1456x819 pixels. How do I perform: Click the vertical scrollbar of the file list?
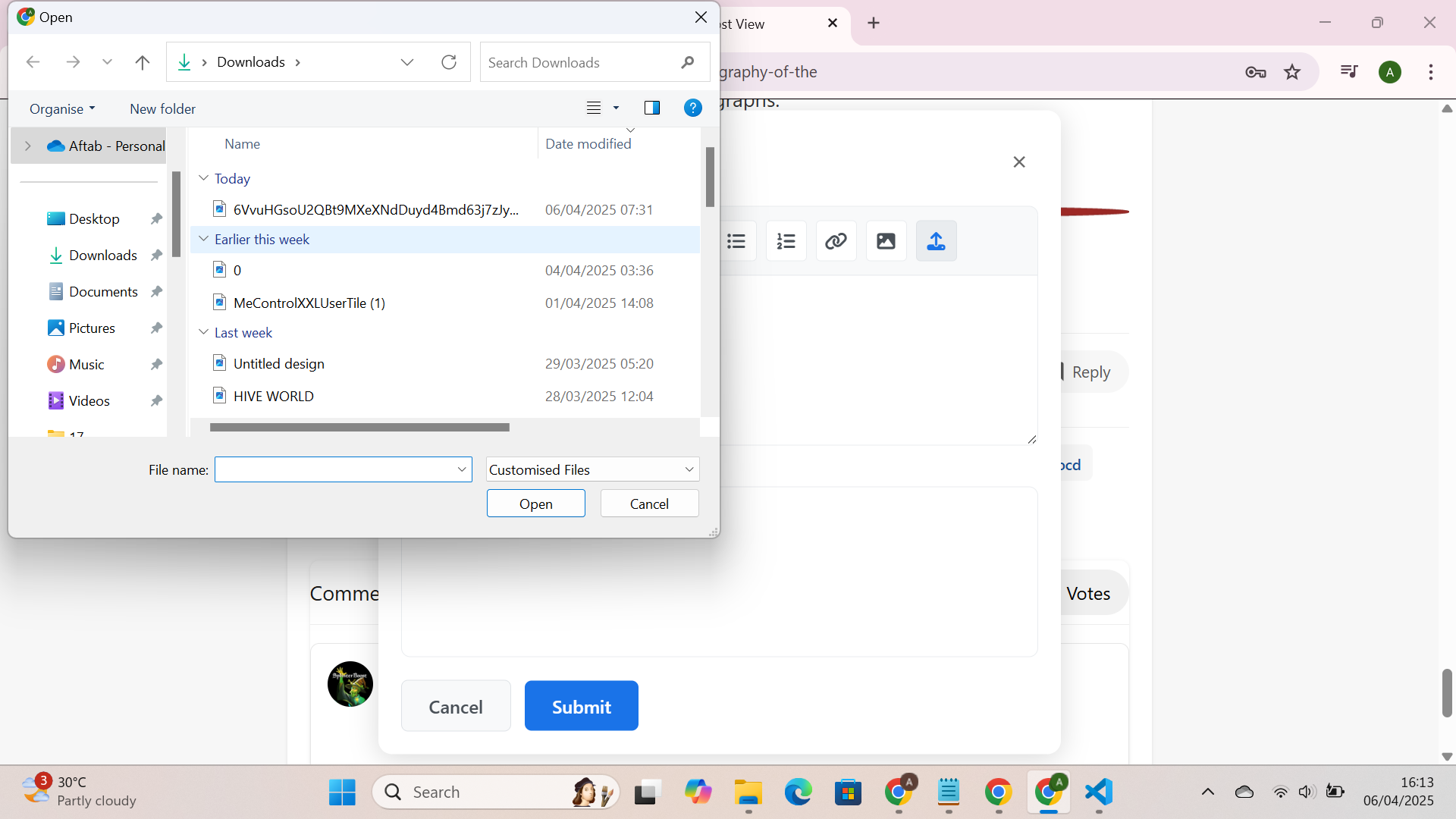pos(710,177)
